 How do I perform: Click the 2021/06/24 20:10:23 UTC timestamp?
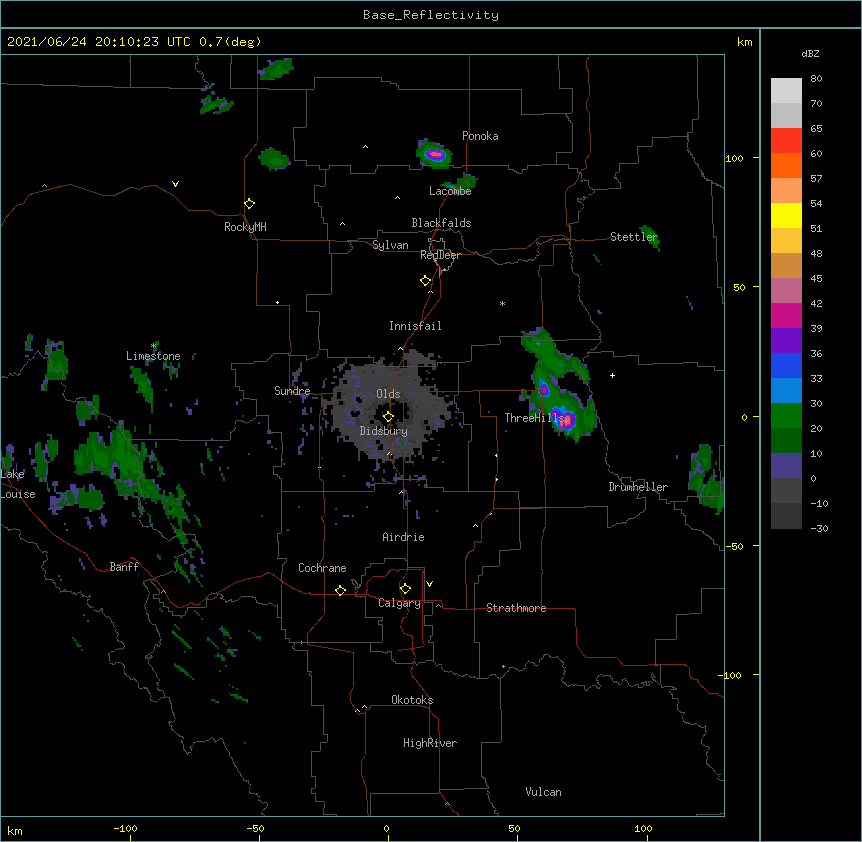(x=134, y=42)
